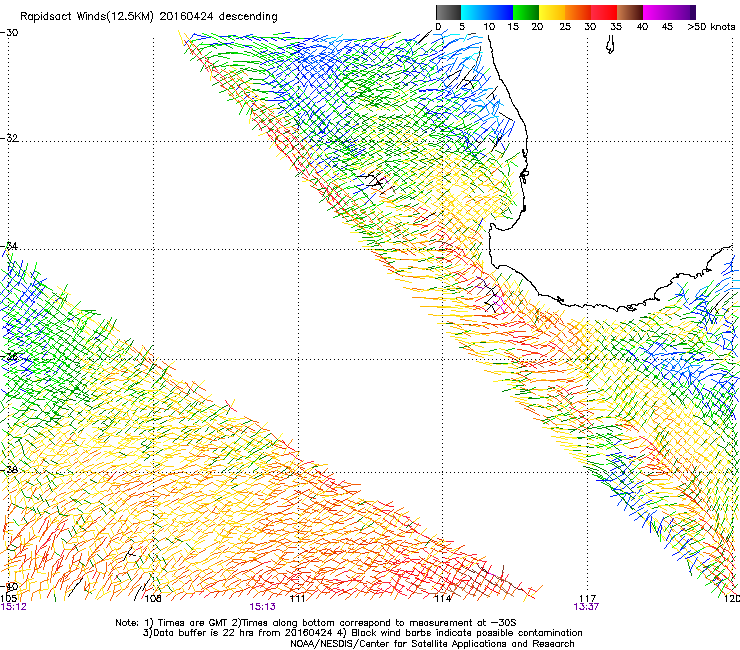Click the green 15-20 knots legend swatch

tap(526, 12)
